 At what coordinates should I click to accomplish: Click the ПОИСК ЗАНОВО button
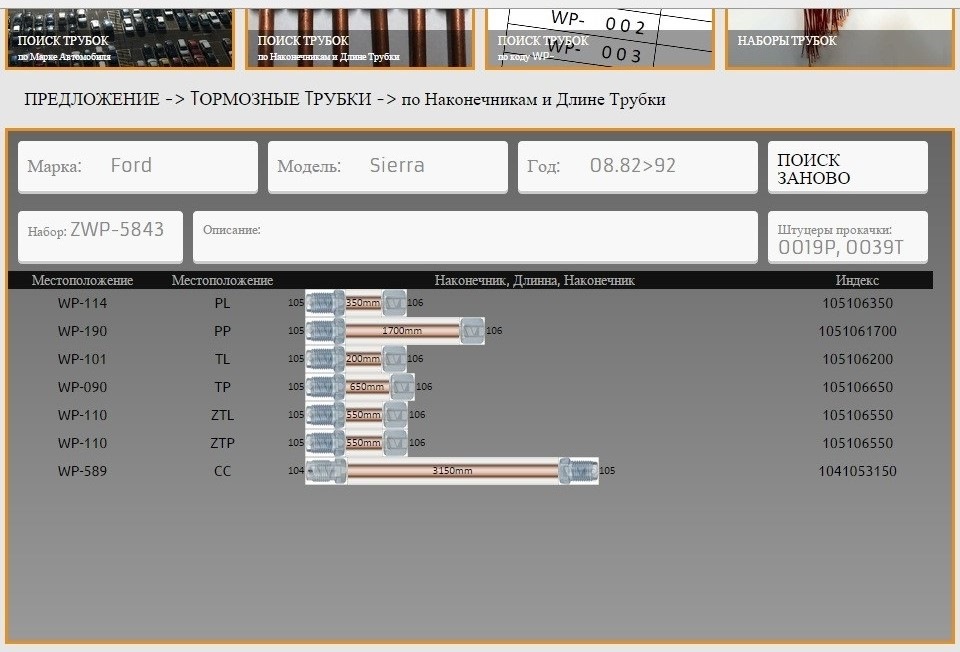[x=847, y=168]
